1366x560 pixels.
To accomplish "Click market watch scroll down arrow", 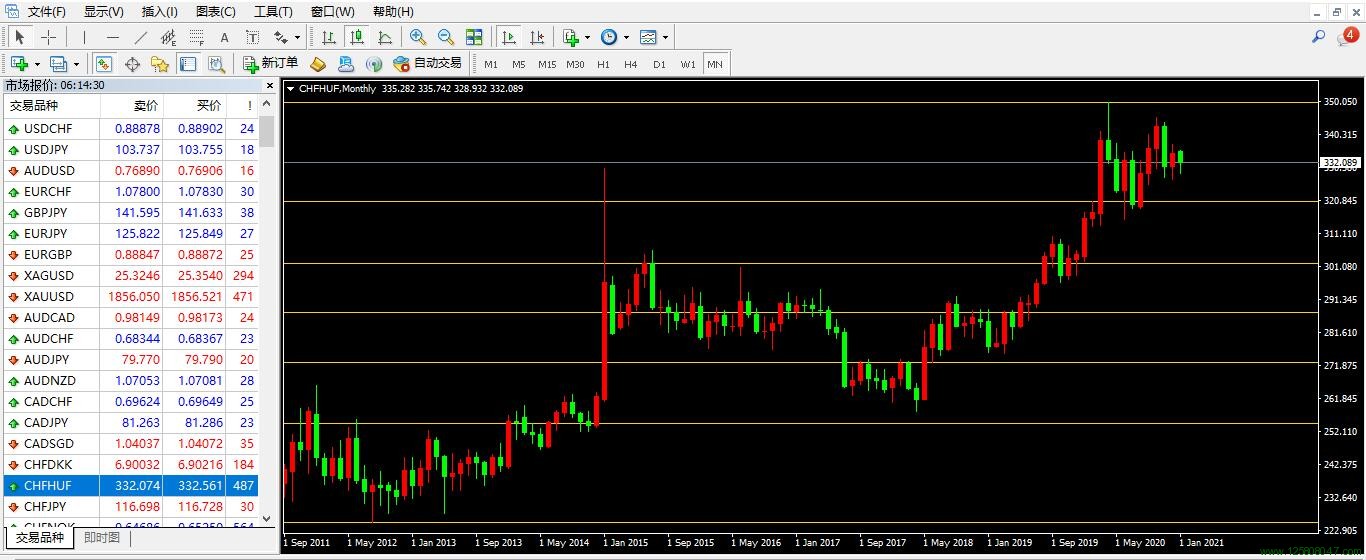I will tap(266, 518).
